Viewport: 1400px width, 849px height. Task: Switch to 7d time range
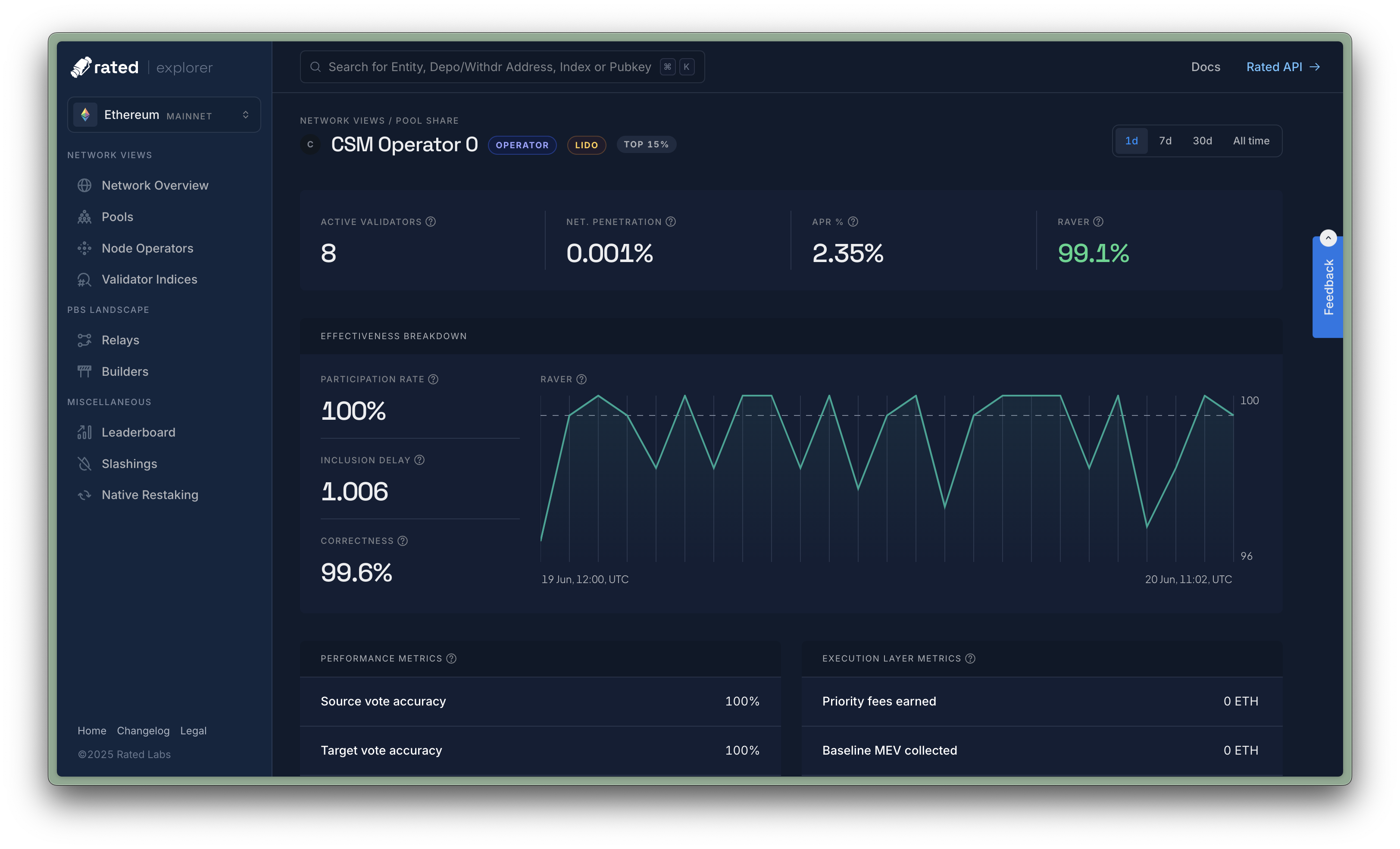click(1166, 141)
